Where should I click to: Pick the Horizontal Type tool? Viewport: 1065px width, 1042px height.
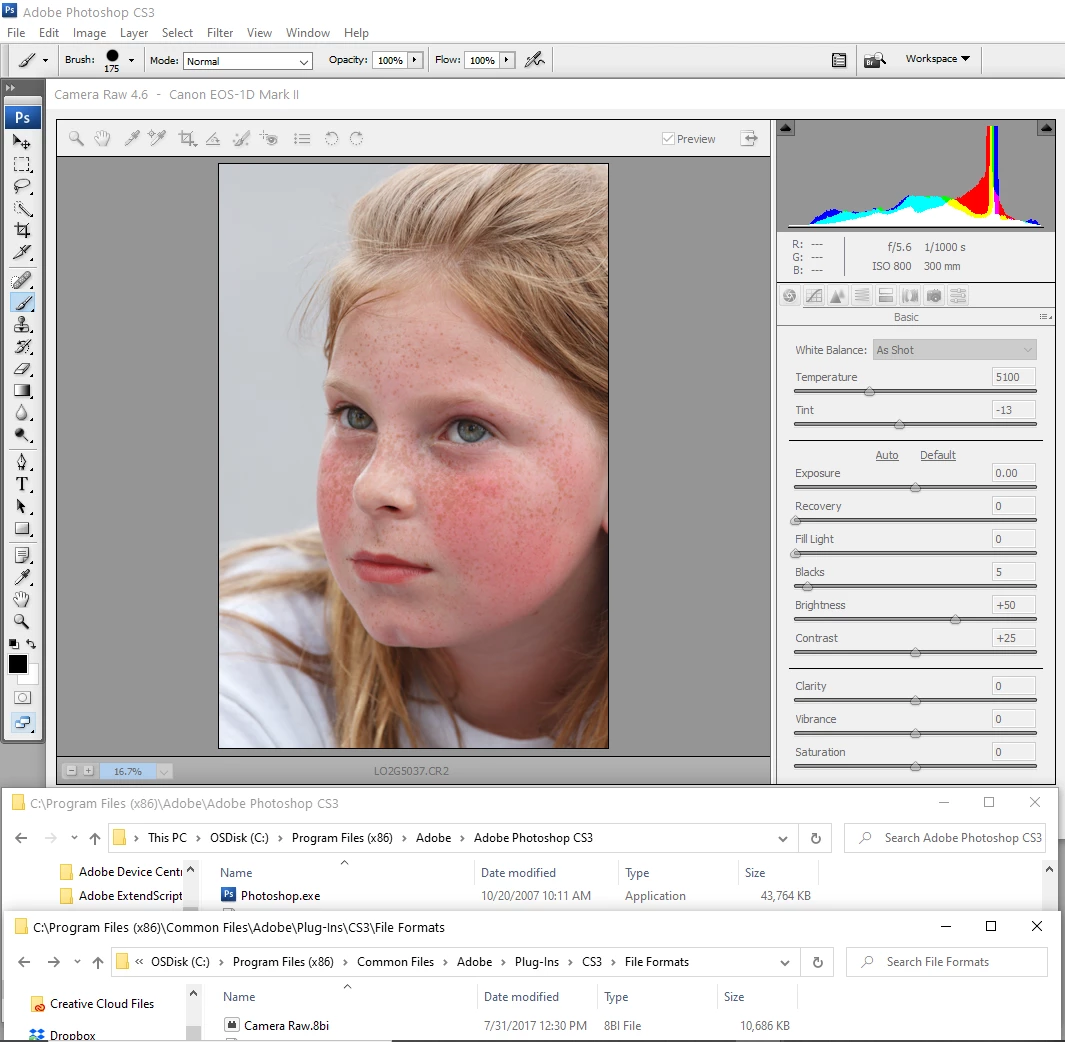22,484
